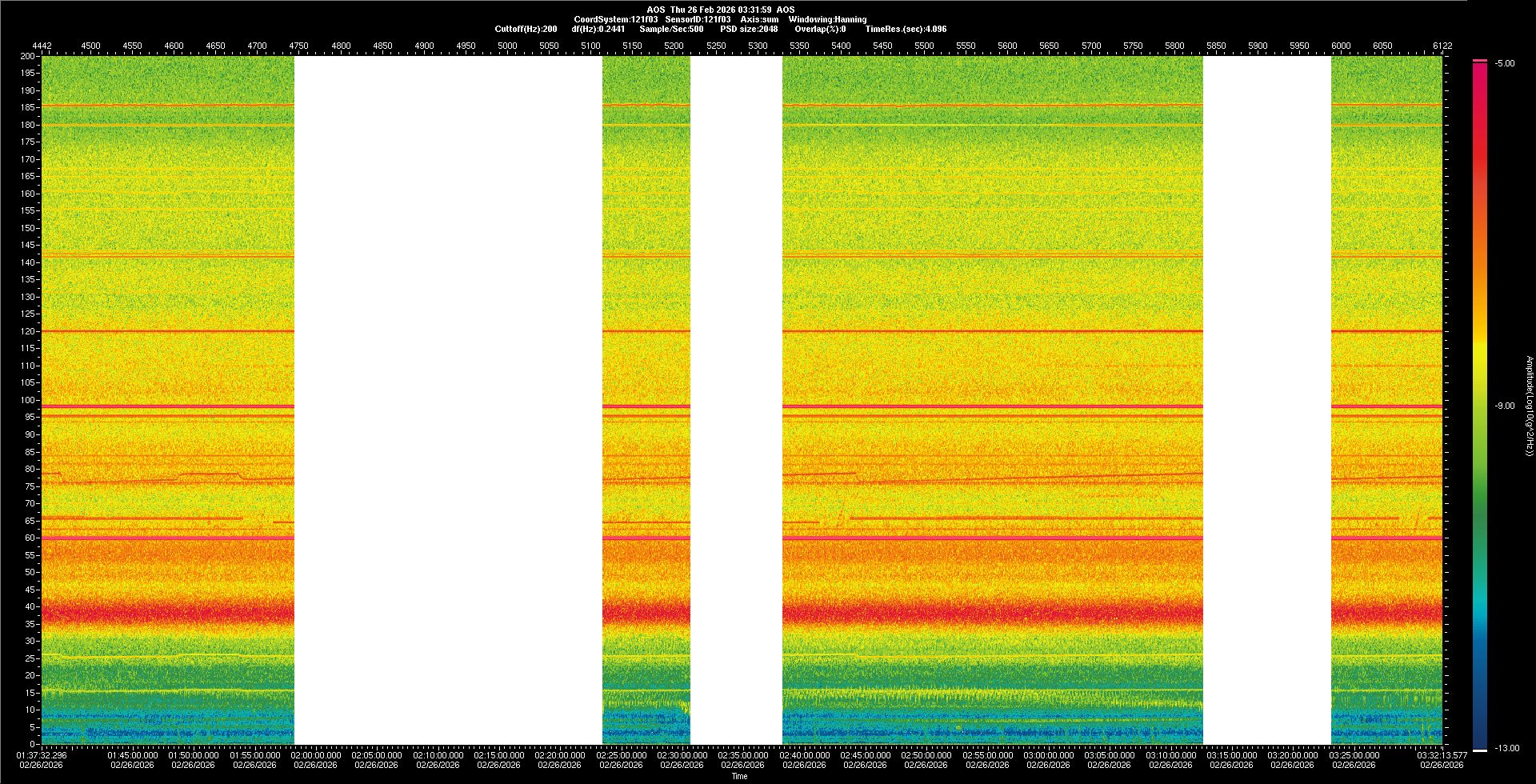The image size is (1536, 784).
Task: Click the Overlap(%):0 parameter text
Action: pos(820,29)
